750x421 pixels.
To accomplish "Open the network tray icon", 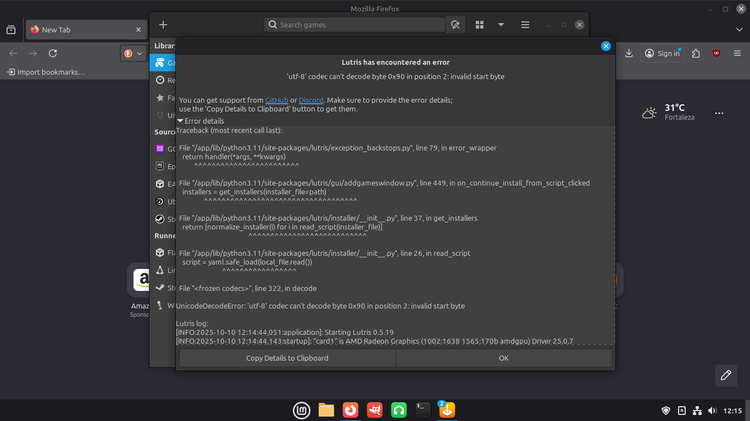I will pos(697,410).
